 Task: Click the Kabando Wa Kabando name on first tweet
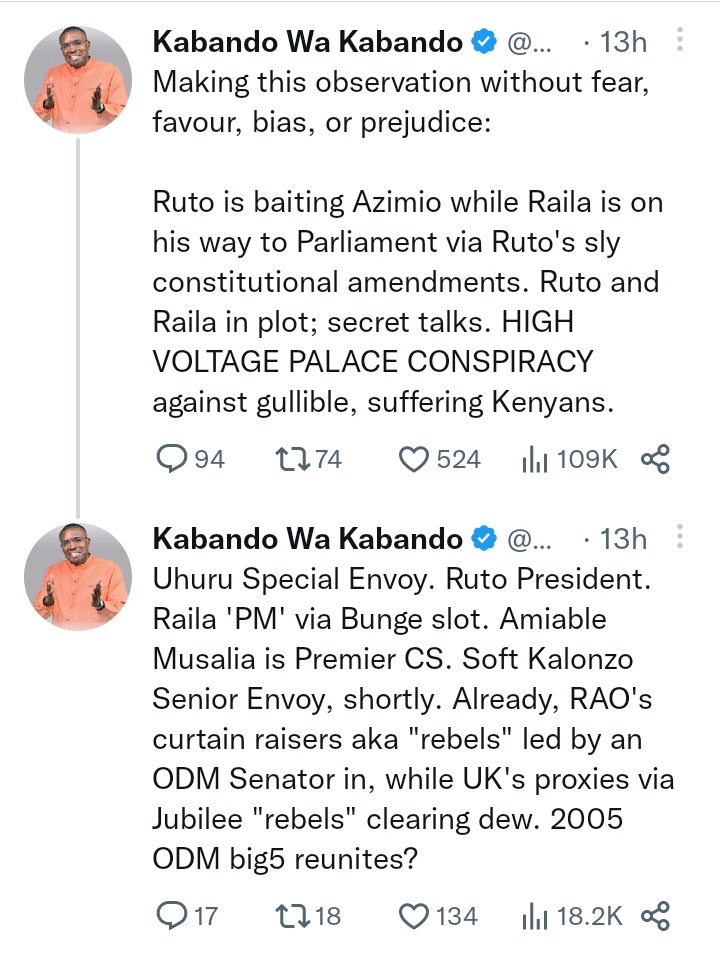point(308,42)
